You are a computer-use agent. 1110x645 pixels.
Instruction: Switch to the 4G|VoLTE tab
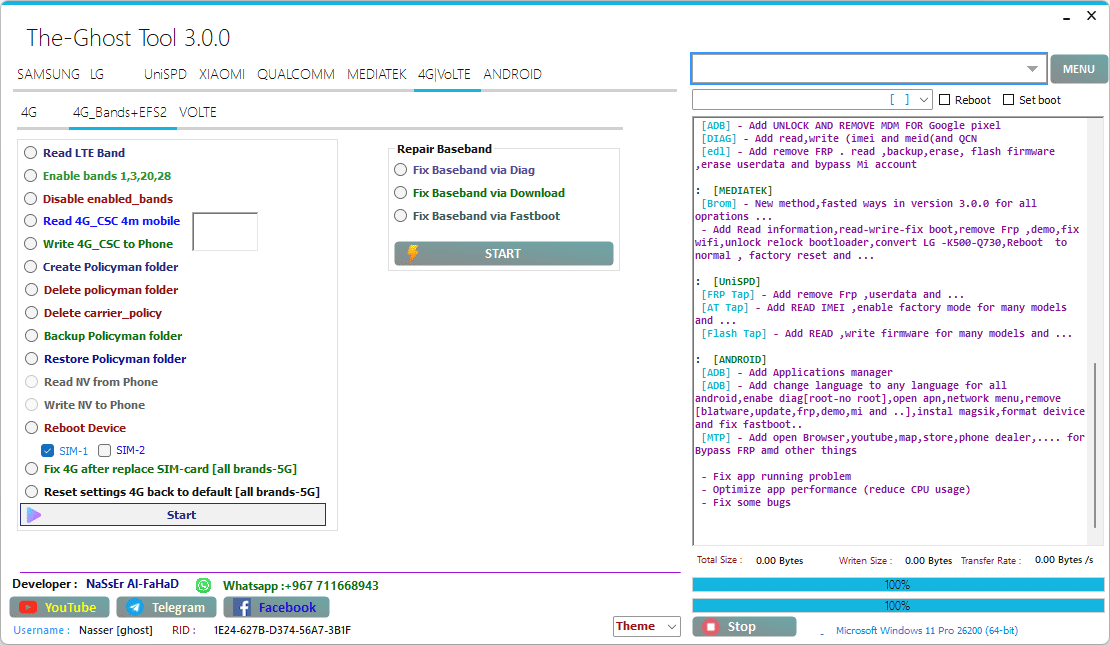coord(444,74)
